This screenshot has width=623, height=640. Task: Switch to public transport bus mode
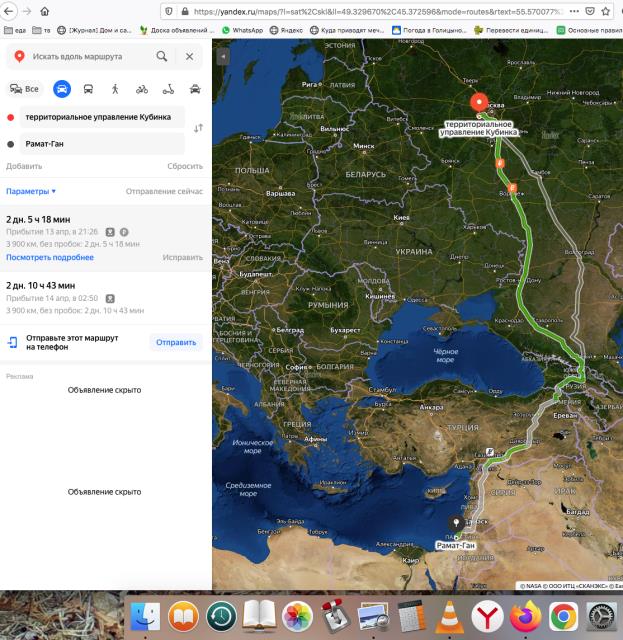click(x=89, y=89)
